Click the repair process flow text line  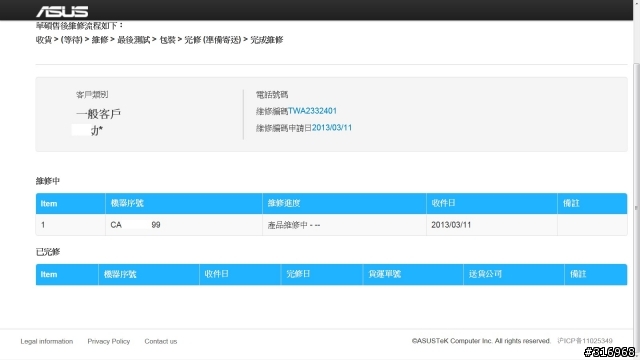tap(160, 40)
